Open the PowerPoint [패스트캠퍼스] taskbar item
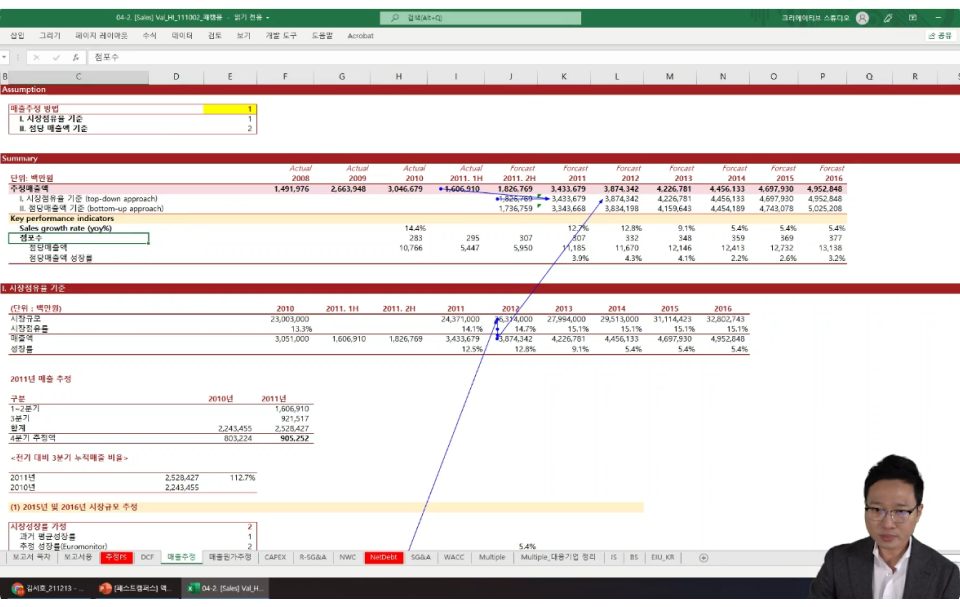This screenshot has height=607, width=960. (137, 588)
